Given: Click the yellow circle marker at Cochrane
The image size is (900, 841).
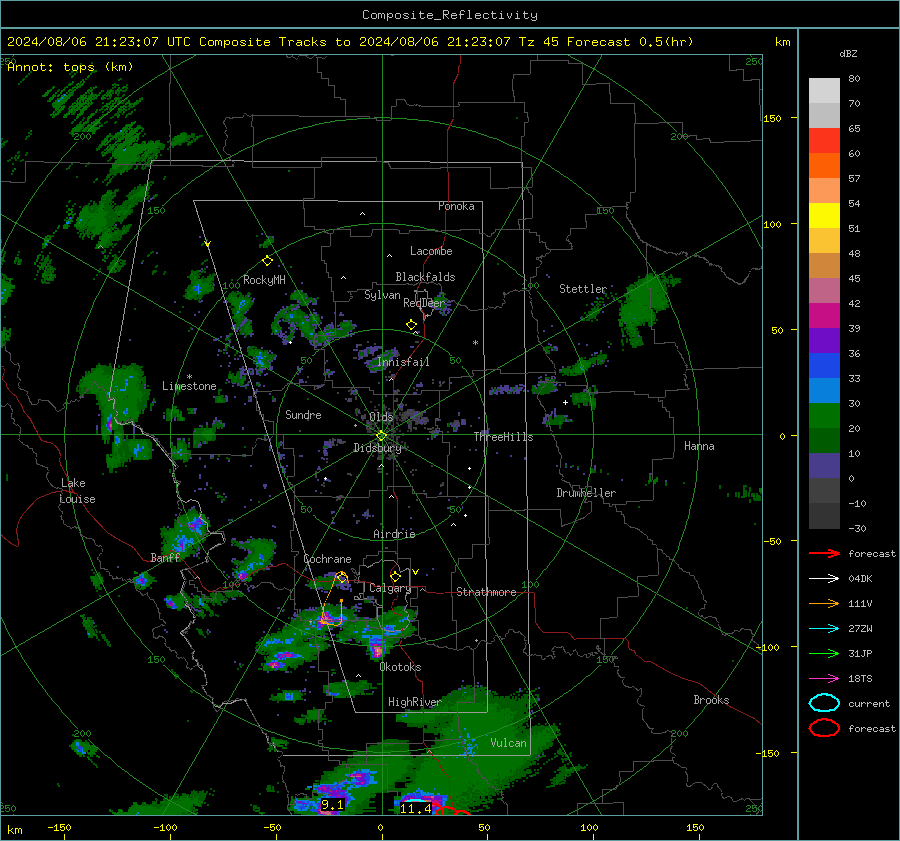Looking at the screenshot, I should pos(342,578).
